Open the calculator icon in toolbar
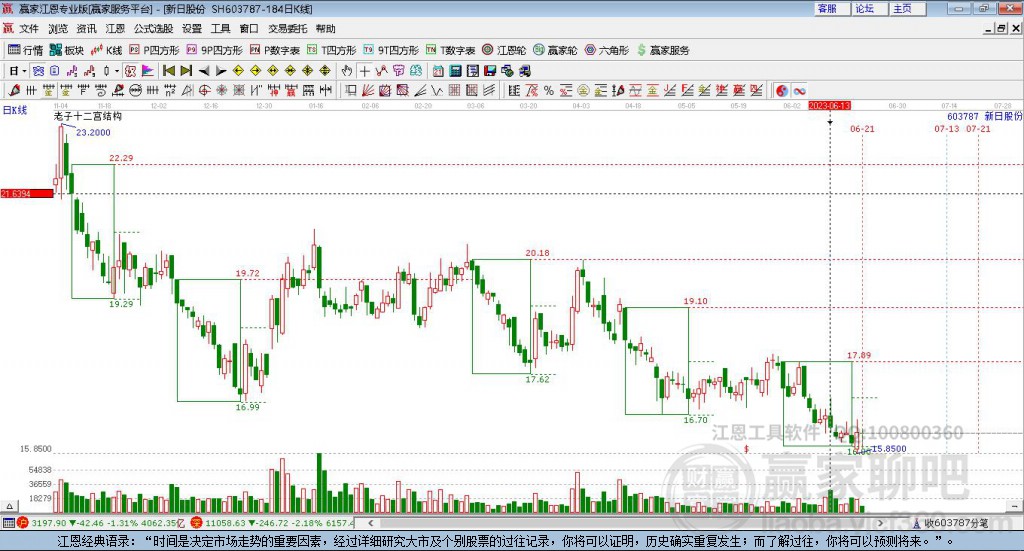 click(x=455, y=71)
